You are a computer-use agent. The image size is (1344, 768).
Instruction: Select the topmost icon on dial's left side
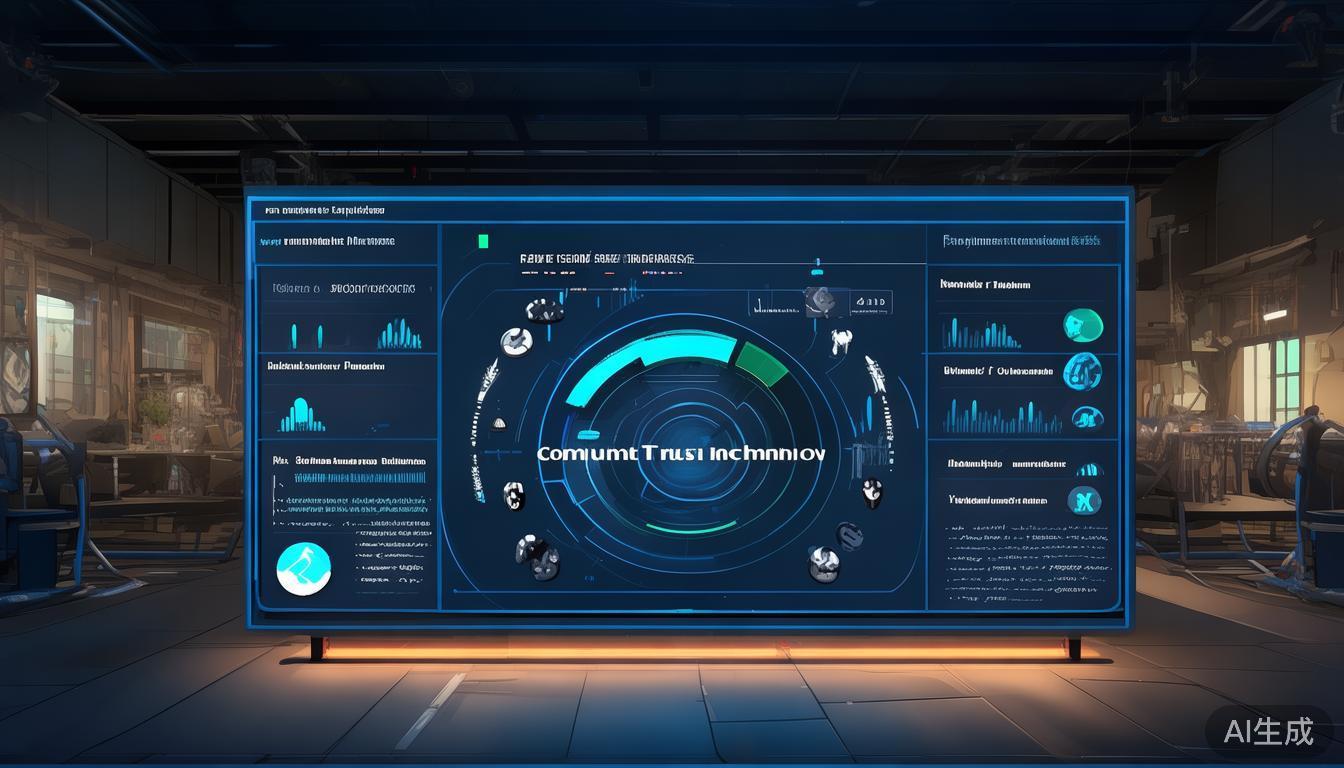click(x=545, y=309)
